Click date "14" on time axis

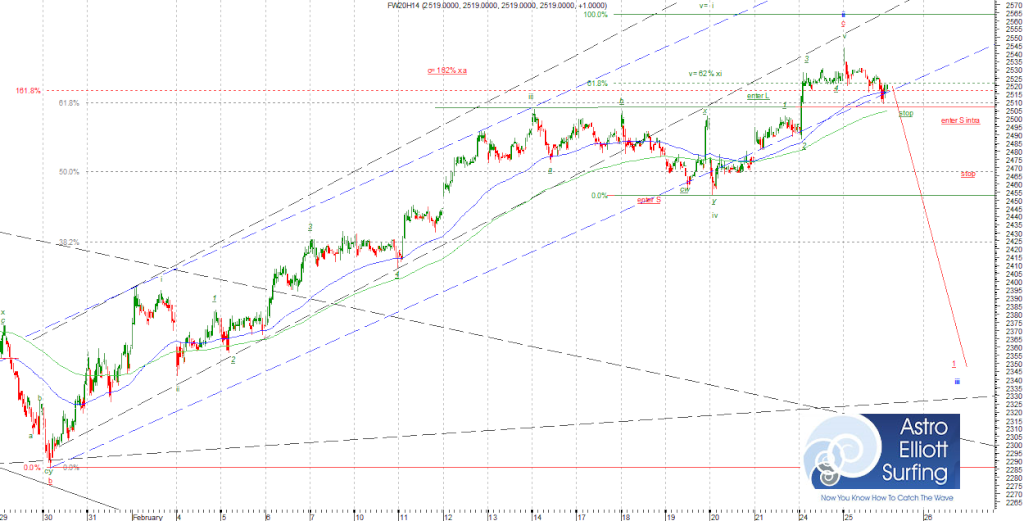536,516
